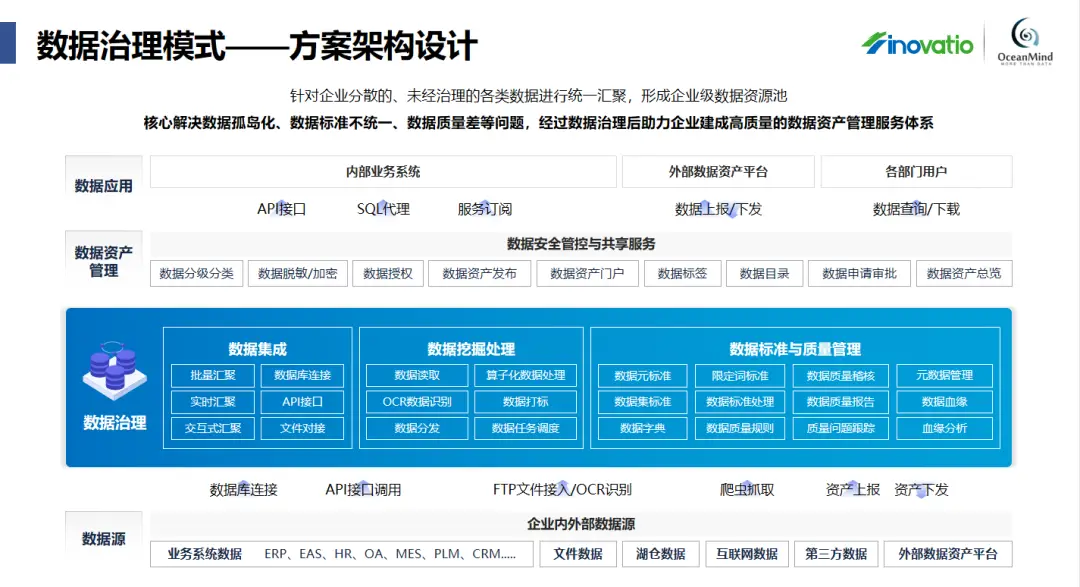1080x587 pixels.
Task: Click the 数据挖掘处理 panel heading
Action: 471,349
